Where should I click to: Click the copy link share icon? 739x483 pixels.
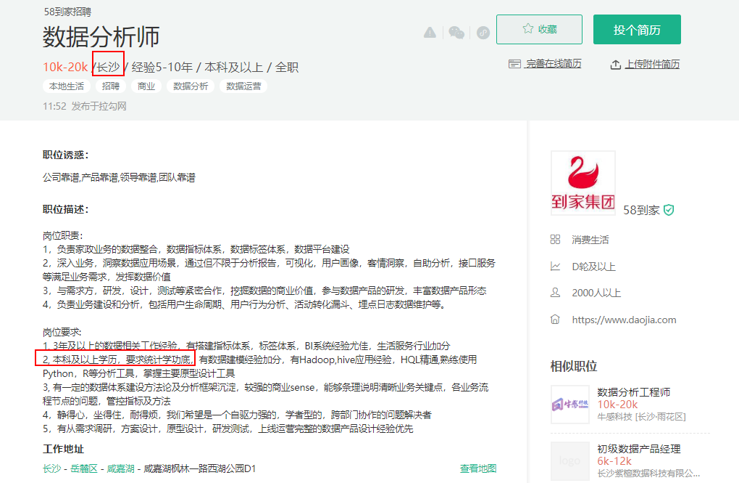pyautogui.click(x=483, y=32)
